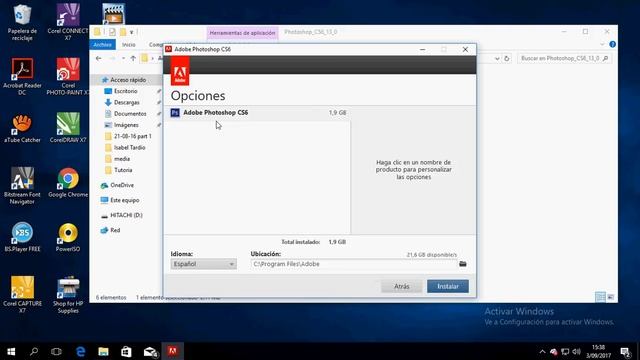Screen dimensions: 640x360
Task: Open Corel CONNECT X7 desktop shortcut
Action: tap(68, 22)
